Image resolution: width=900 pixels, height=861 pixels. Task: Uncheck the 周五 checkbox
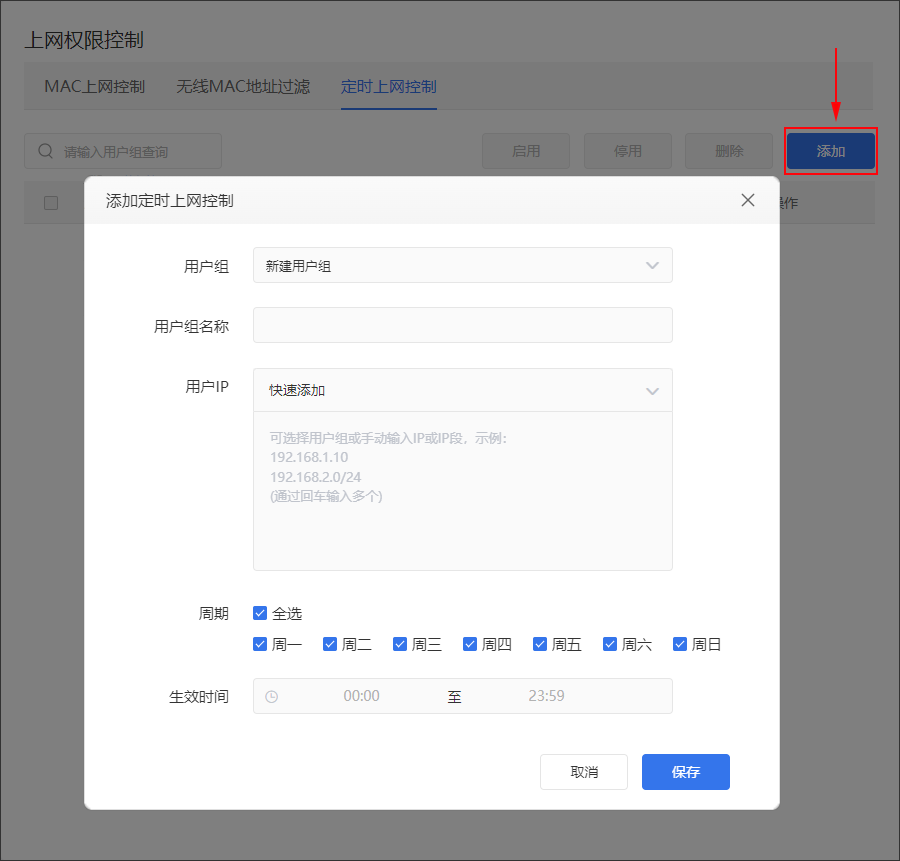point(540,644)
